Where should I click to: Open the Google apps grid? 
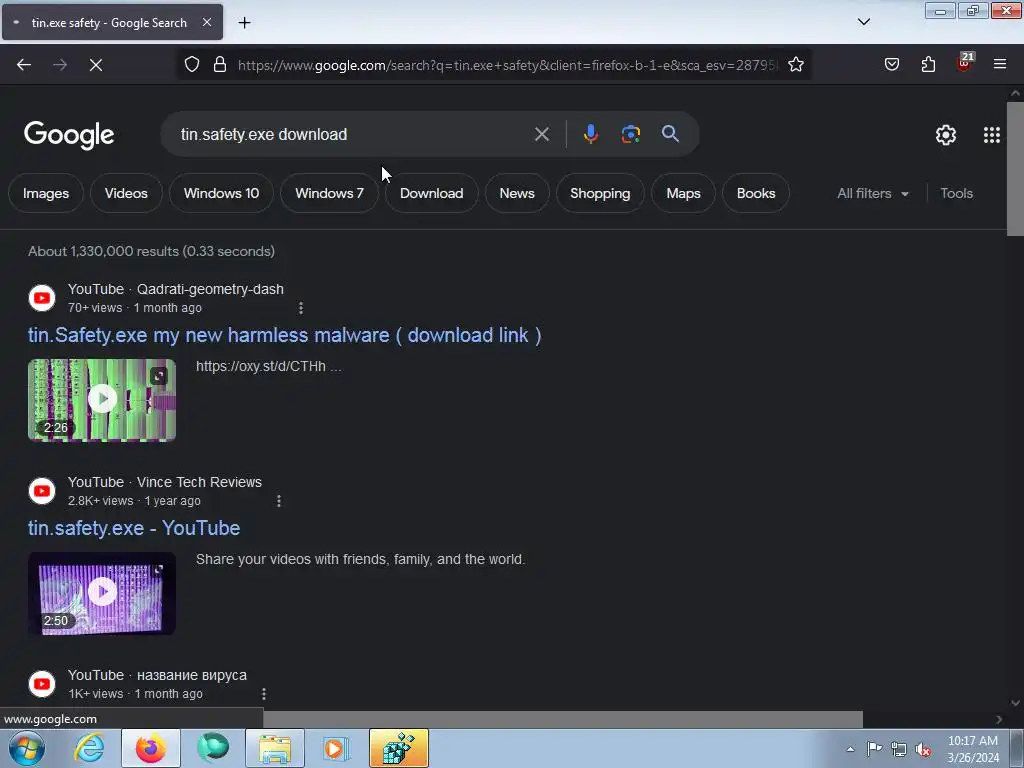pyautogui.click(x=991, y=135)
